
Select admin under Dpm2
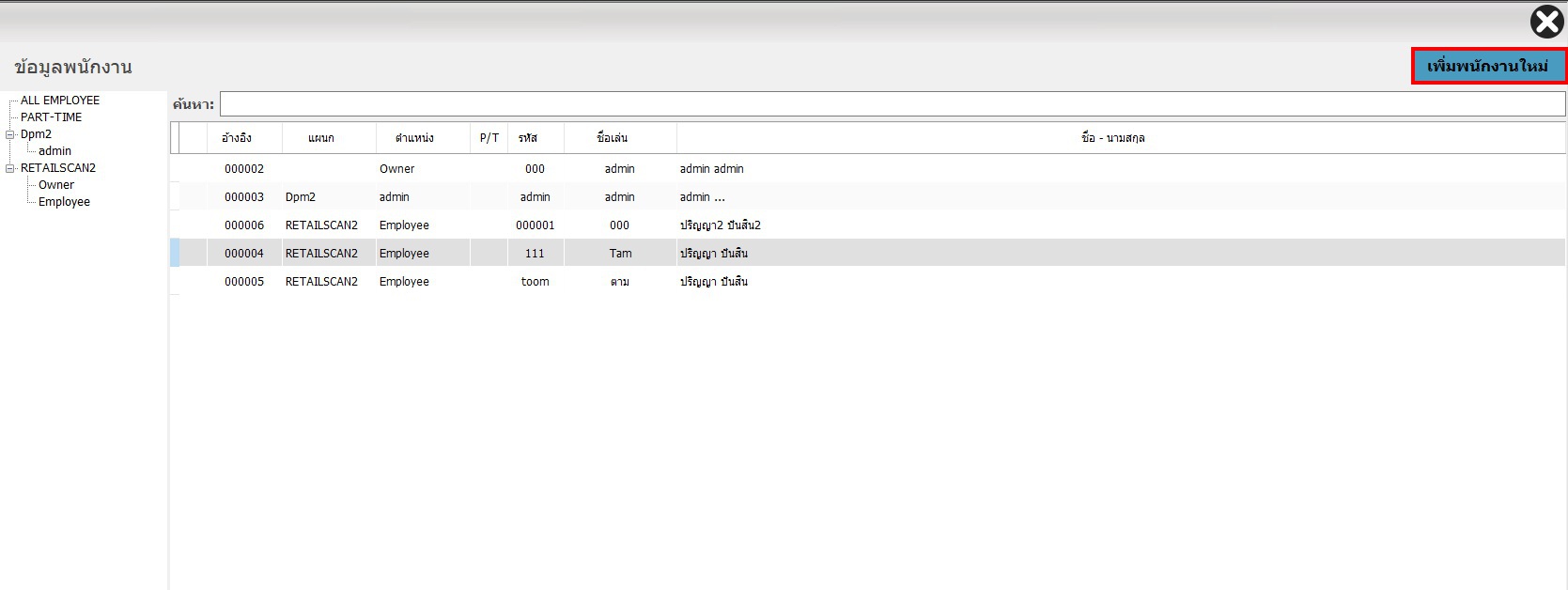point(54,151)
